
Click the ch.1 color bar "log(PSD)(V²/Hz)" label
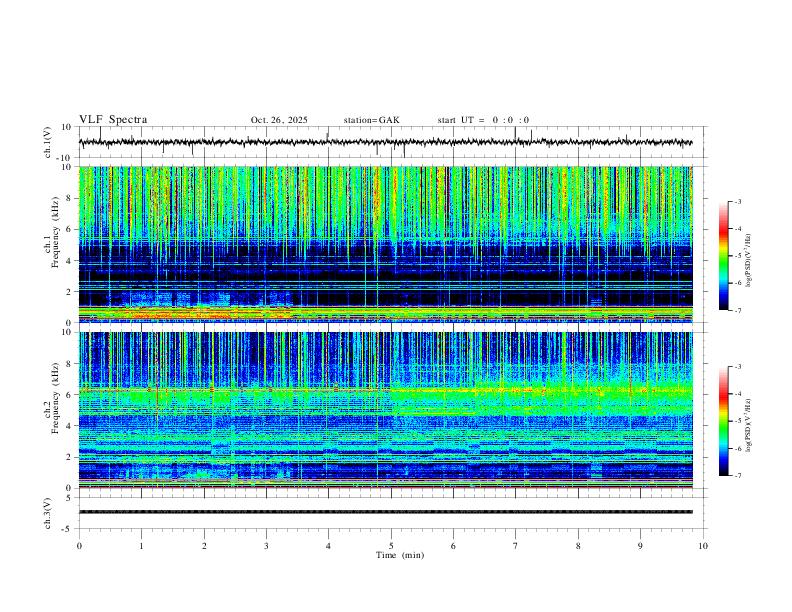749,261
